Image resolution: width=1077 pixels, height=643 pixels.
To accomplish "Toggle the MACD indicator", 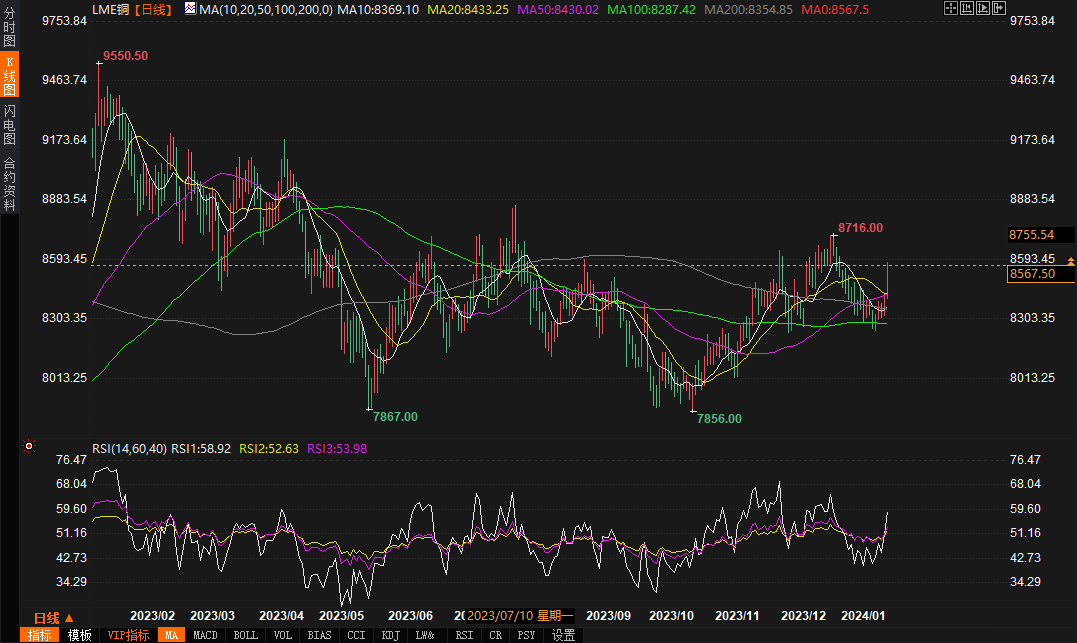I will (x=205, y=635).
